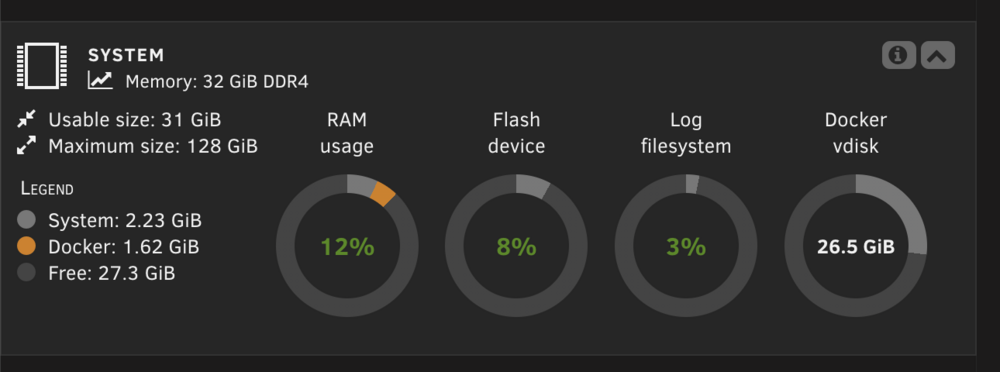
Task: Click the Flash device donut chart
Action: point(517,246)
